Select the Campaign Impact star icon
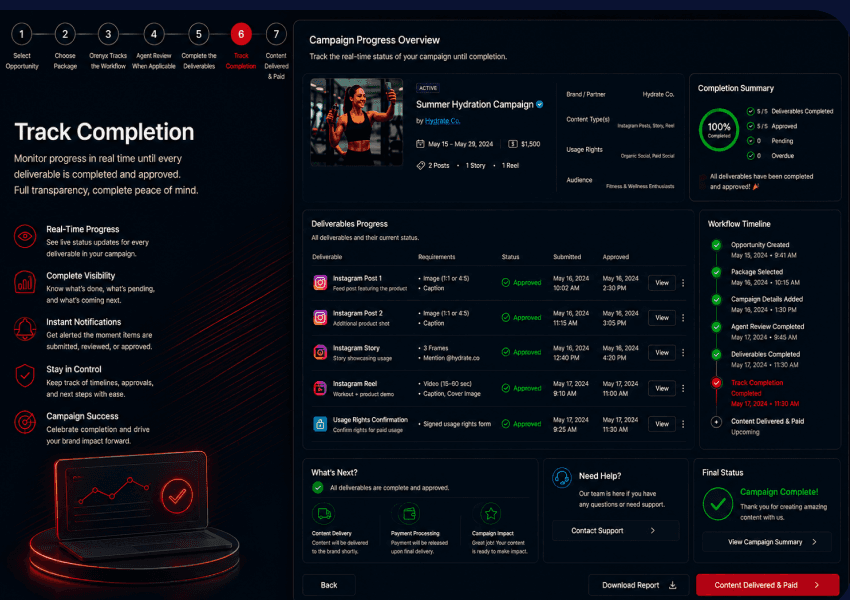The height and width of the screenshot is (600, 850). coord(491,513)
